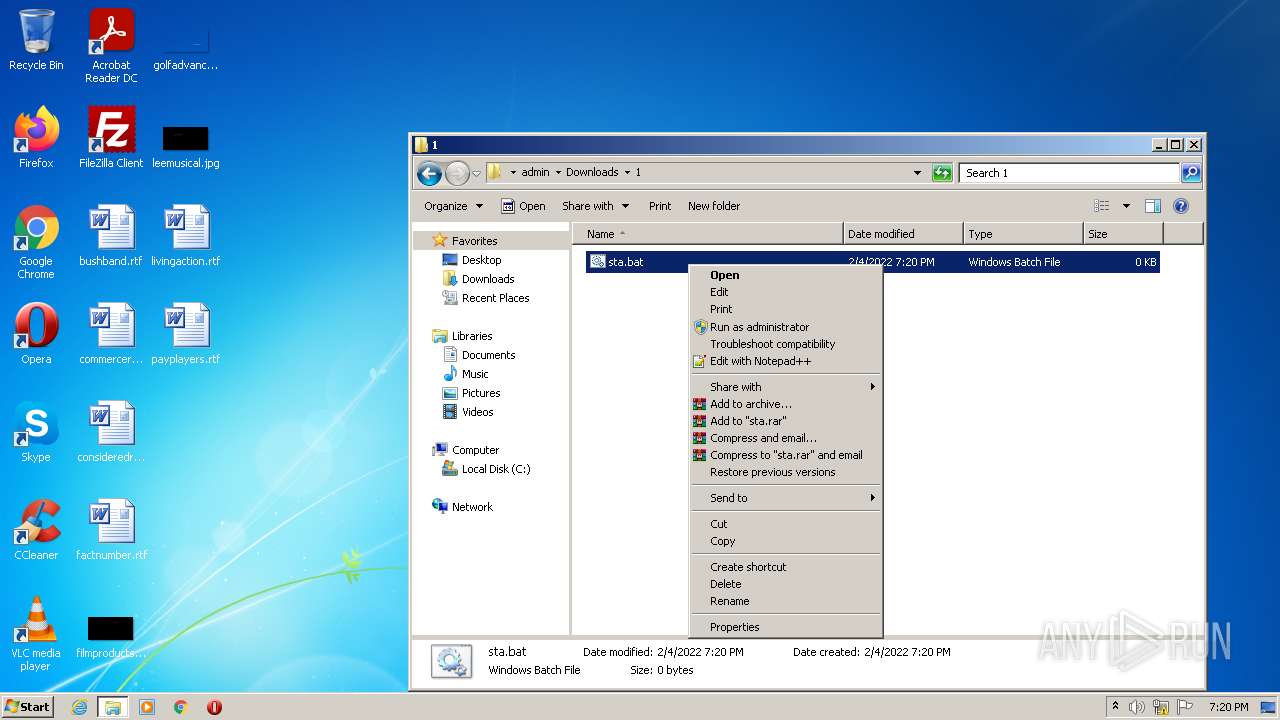The width and height of the screenshot is (1280, 720).
Task: Launch FileZilla Client shortcut
Action: click(x=111, y=137)
